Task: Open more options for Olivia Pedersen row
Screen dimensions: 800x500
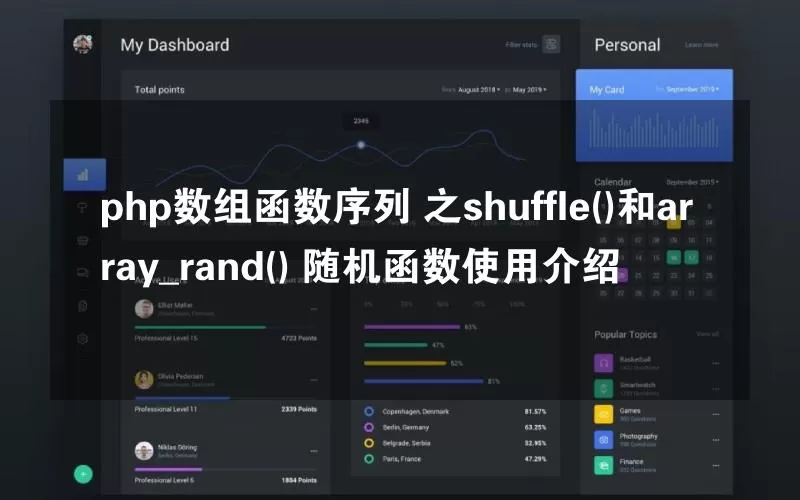Action: 313,380
